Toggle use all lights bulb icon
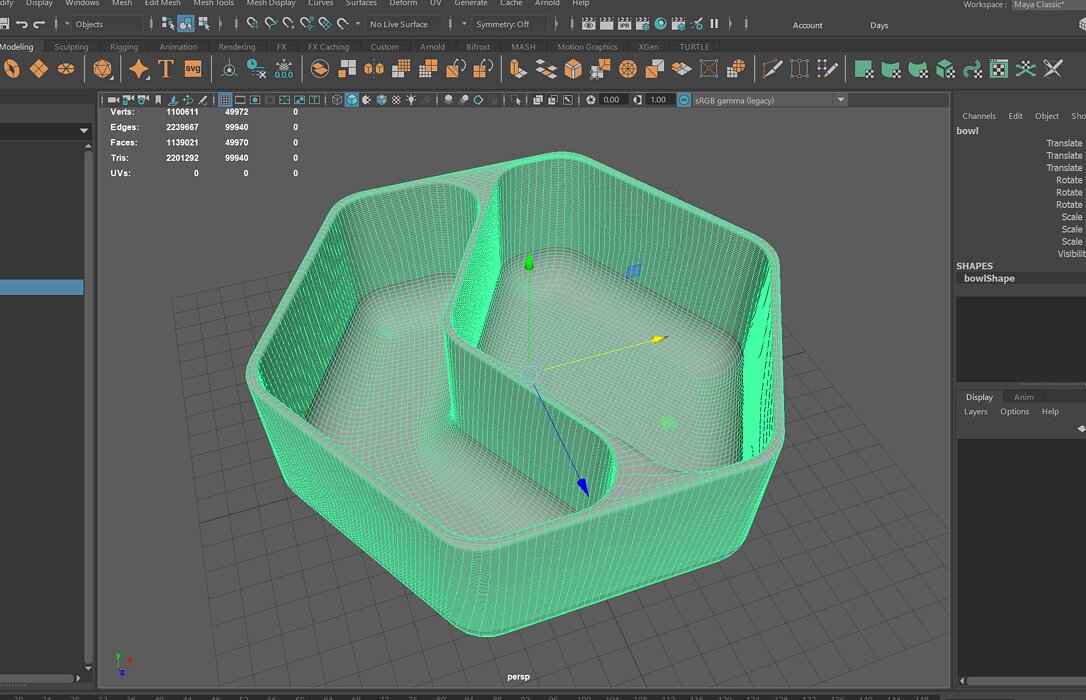This screenshot has height=700, width=1086. [x=411, y=100]
